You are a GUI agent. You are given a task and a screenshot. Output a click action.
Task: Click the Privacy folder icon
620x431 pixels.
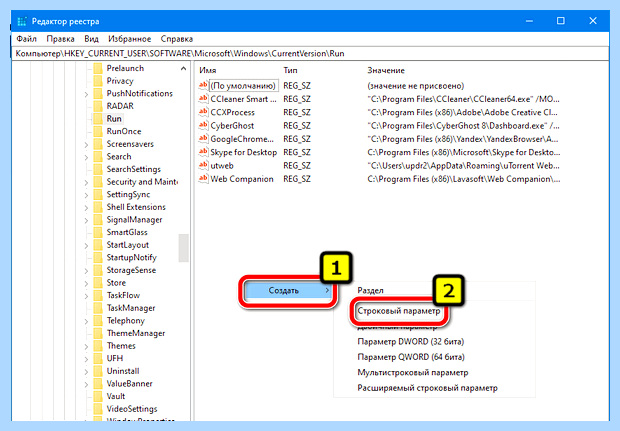(x=98, y=81)
